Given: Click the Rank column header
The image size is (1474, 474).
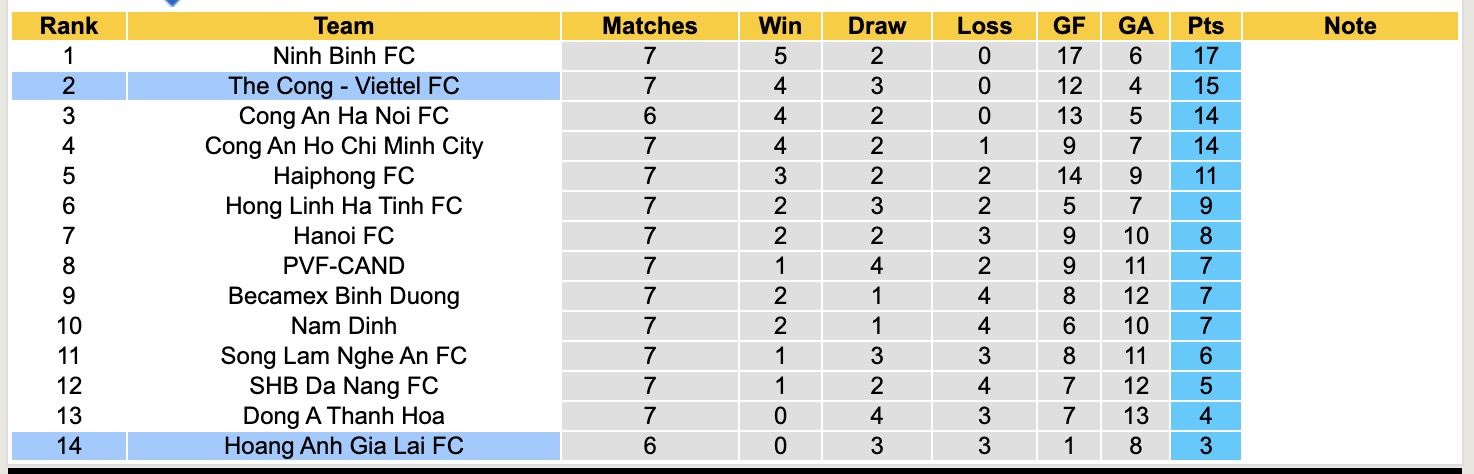Looking at the screenshot, I should point(68,26).
